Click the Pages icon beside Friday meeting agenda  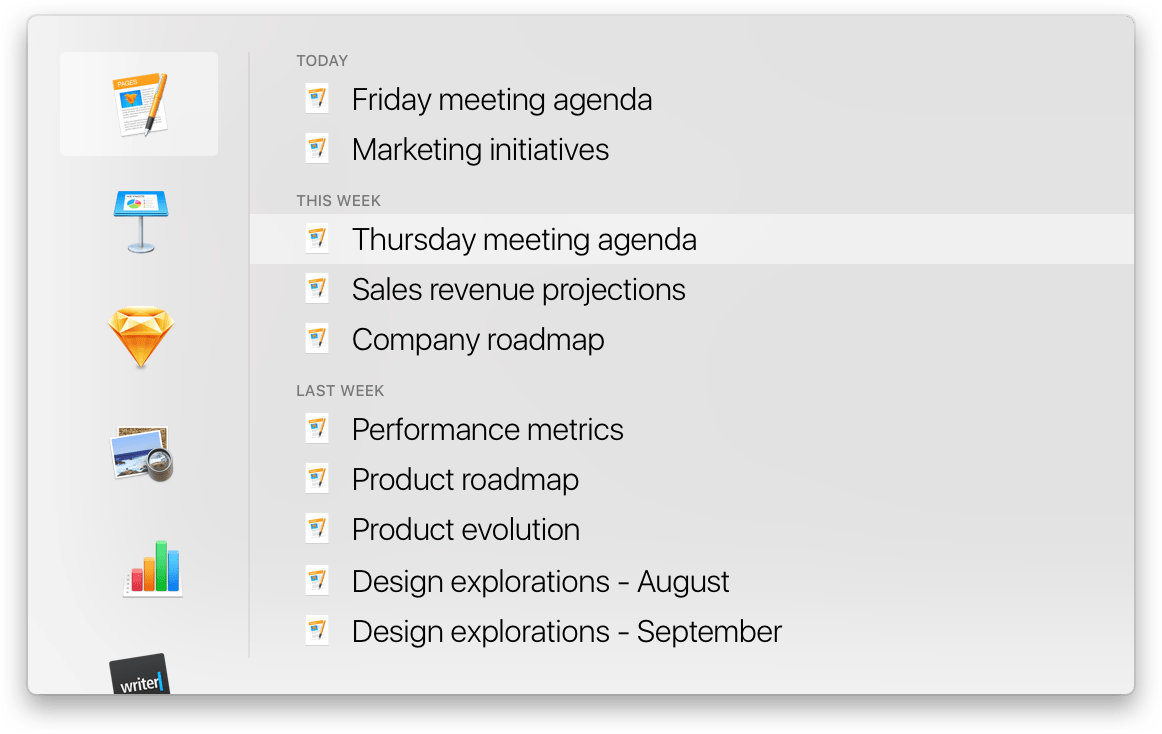point(317,98)
